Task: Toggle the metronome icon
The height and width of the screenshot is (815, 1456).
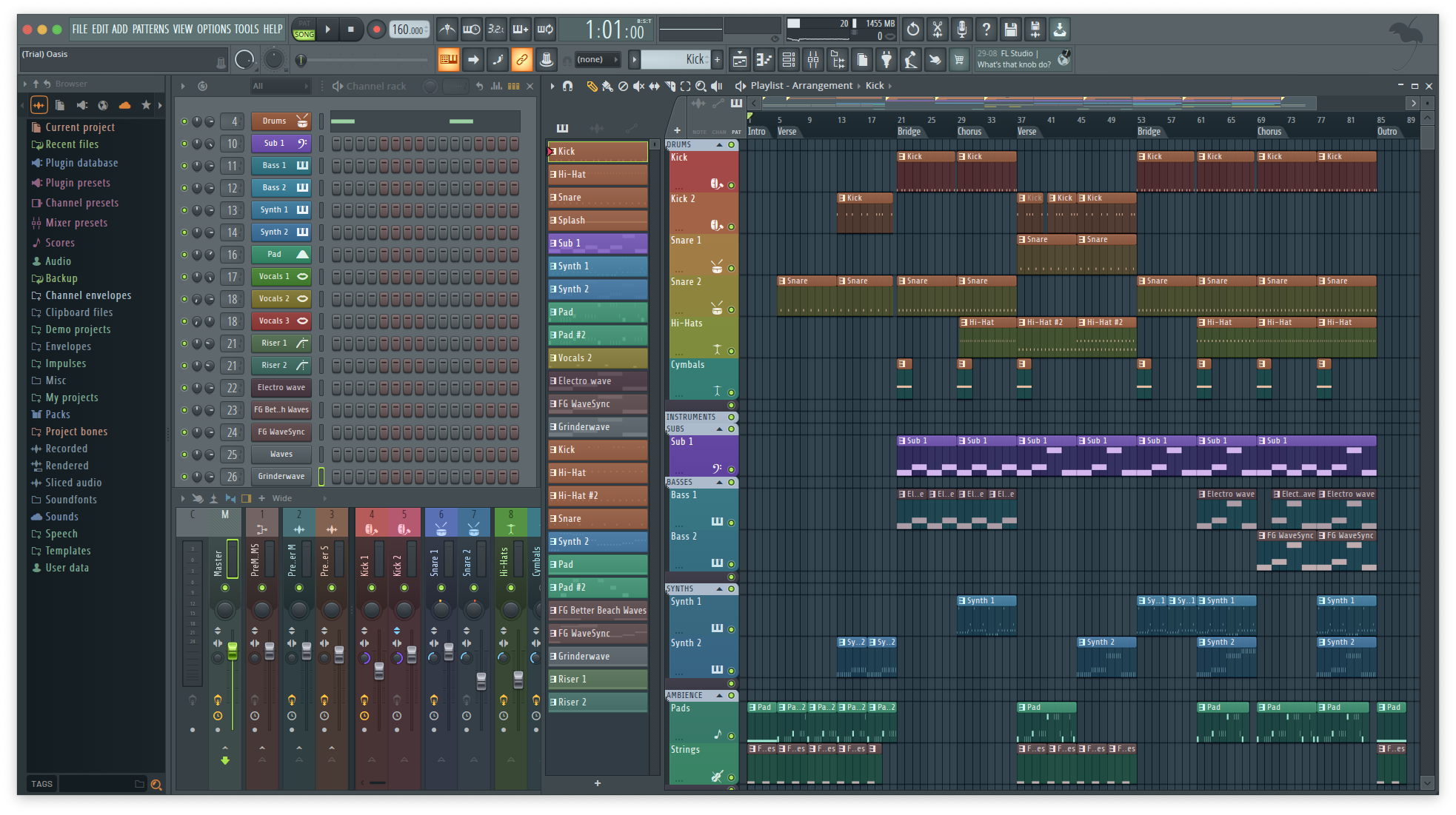Action: 447,30
